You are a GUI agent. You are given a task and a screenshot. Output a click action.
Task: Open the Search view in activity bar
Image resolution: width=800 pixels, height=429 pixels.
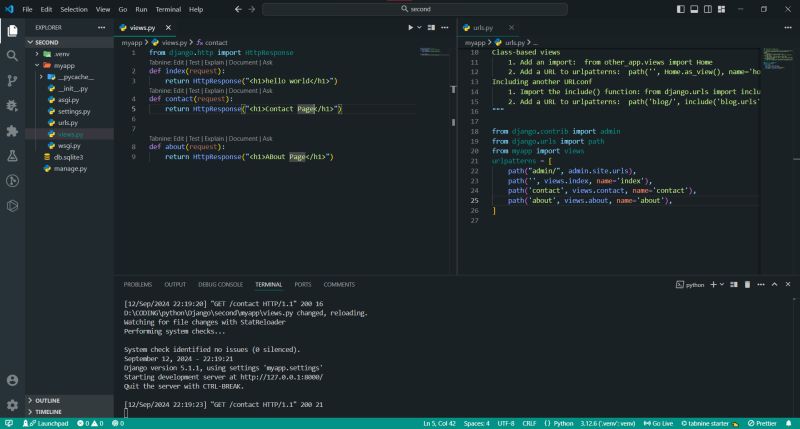(12, 56)
